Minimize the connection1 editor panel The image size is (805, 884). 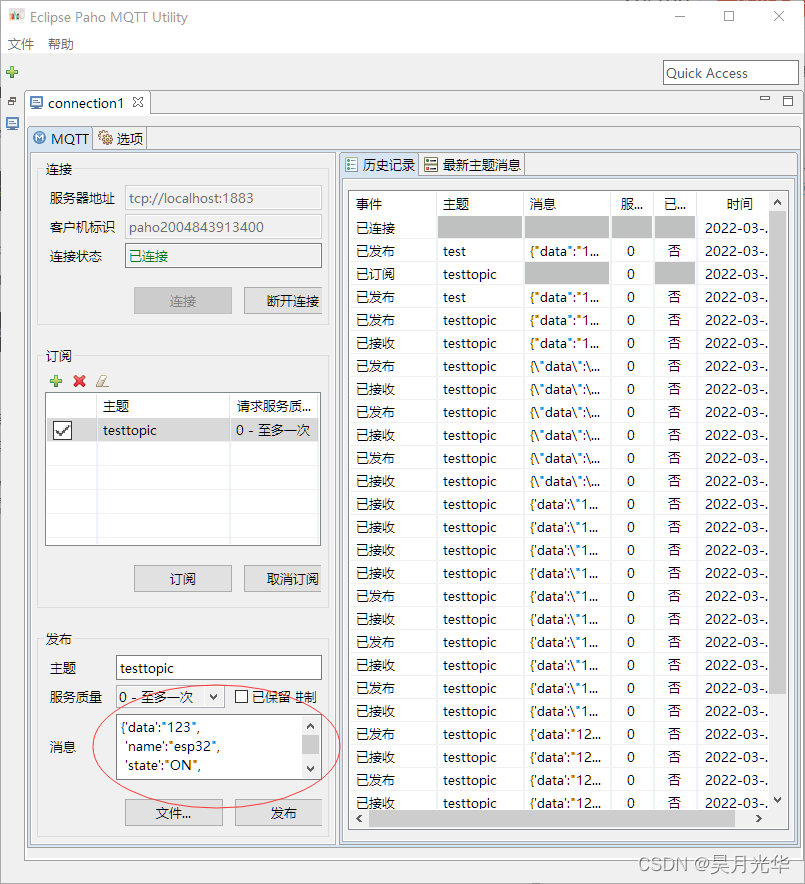click(x=765, y=99)
